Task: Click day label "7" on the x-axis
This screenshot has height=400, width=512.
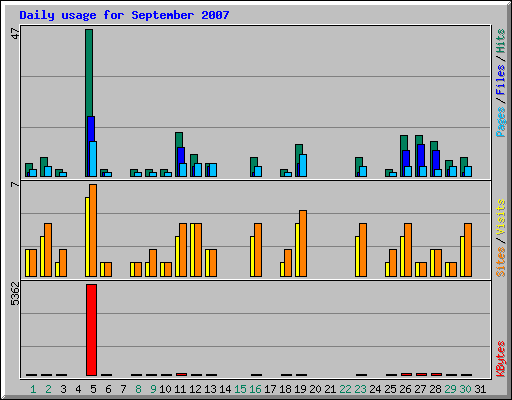Action: tap(123, 389)
